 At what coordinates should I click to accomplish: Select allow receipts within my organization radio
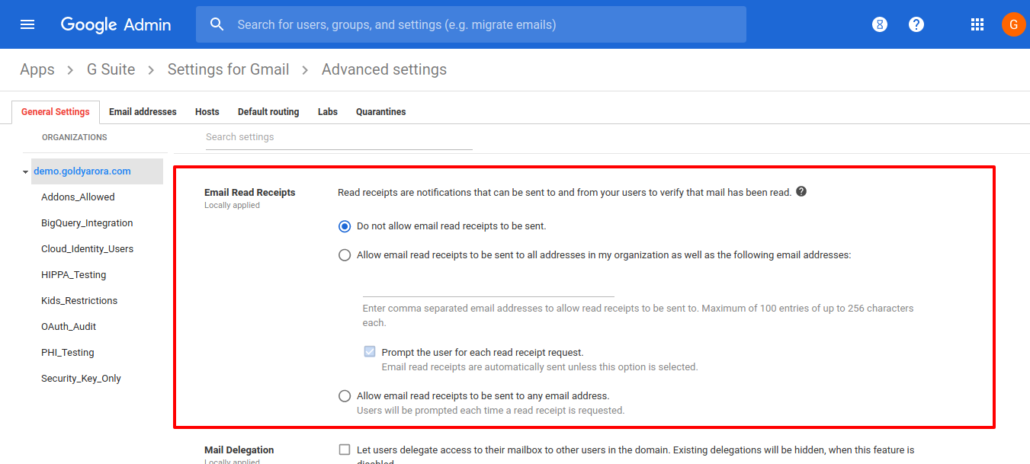(x=344, y=255)
